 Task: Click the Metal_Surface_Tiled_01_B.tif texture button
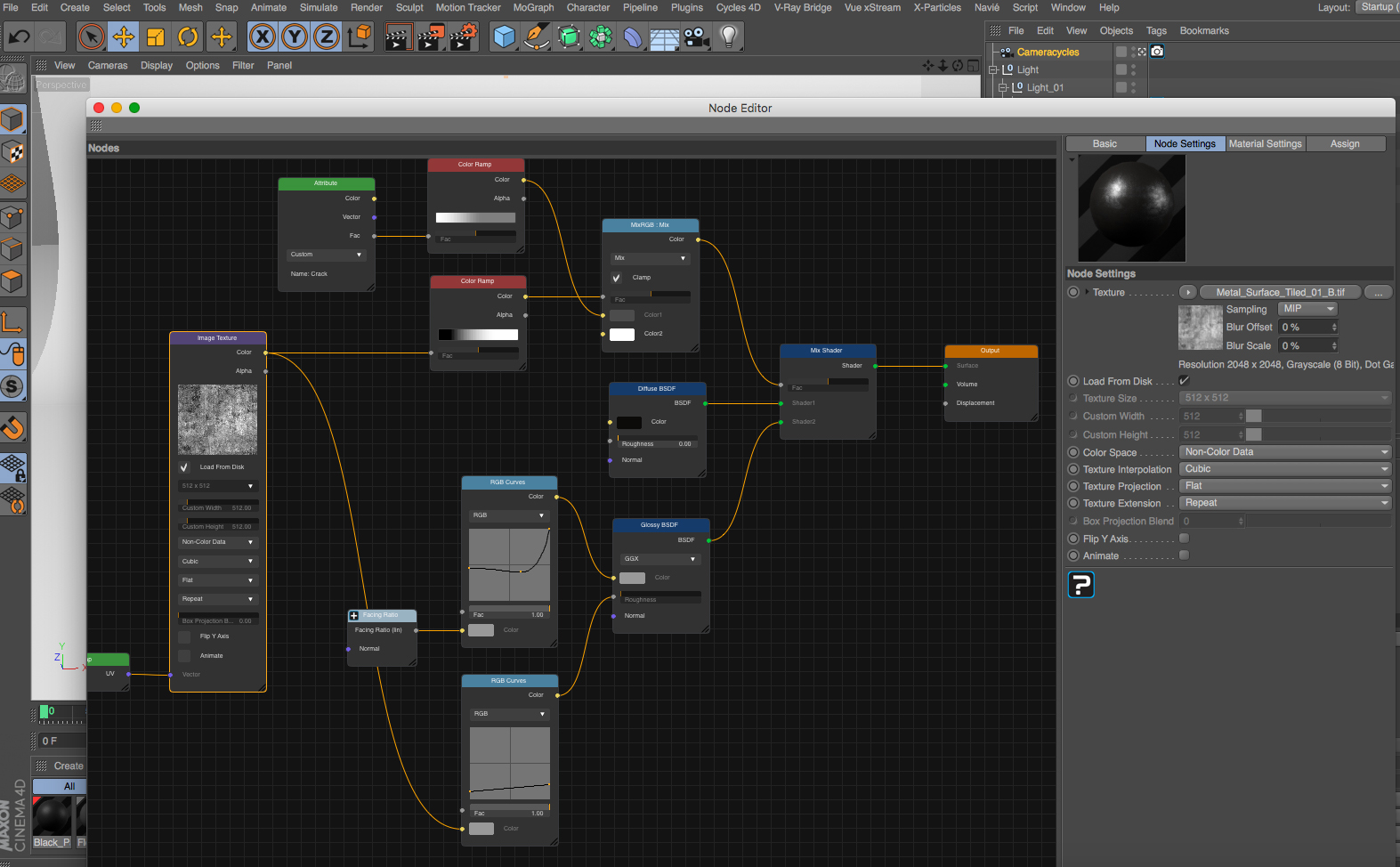coord(1280,292)
